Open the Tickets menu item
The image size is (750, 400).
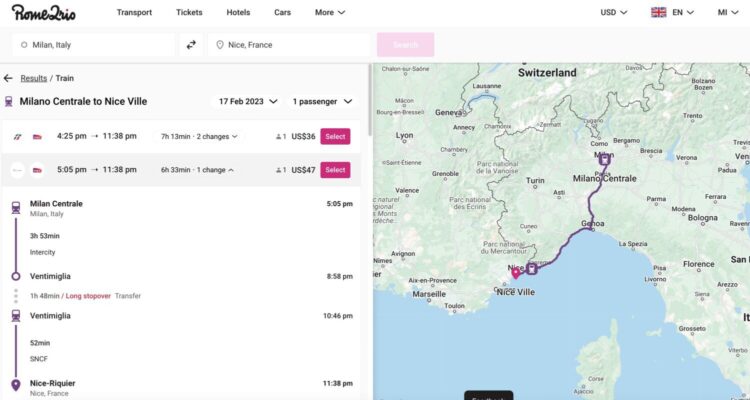[189, 12]
